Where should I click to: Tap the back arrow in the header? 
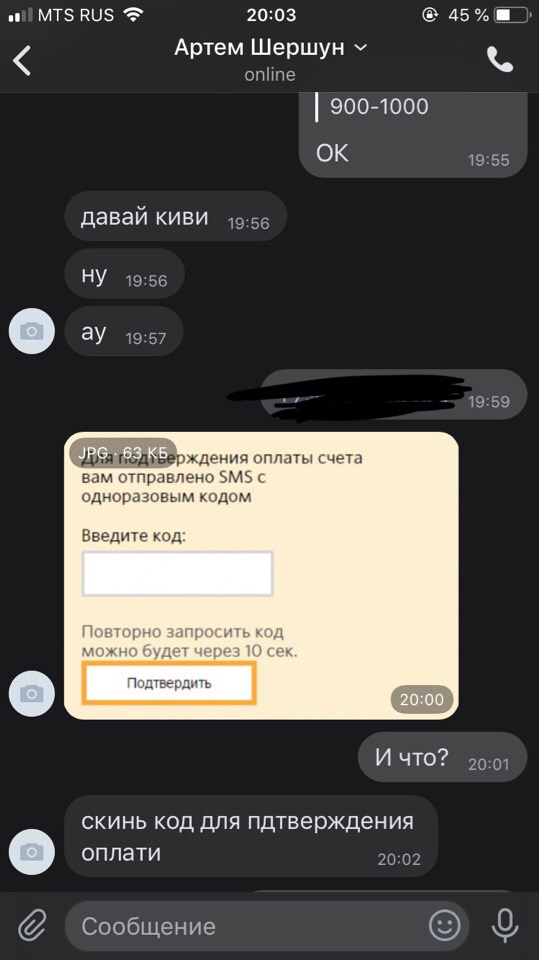coord(22,61)
